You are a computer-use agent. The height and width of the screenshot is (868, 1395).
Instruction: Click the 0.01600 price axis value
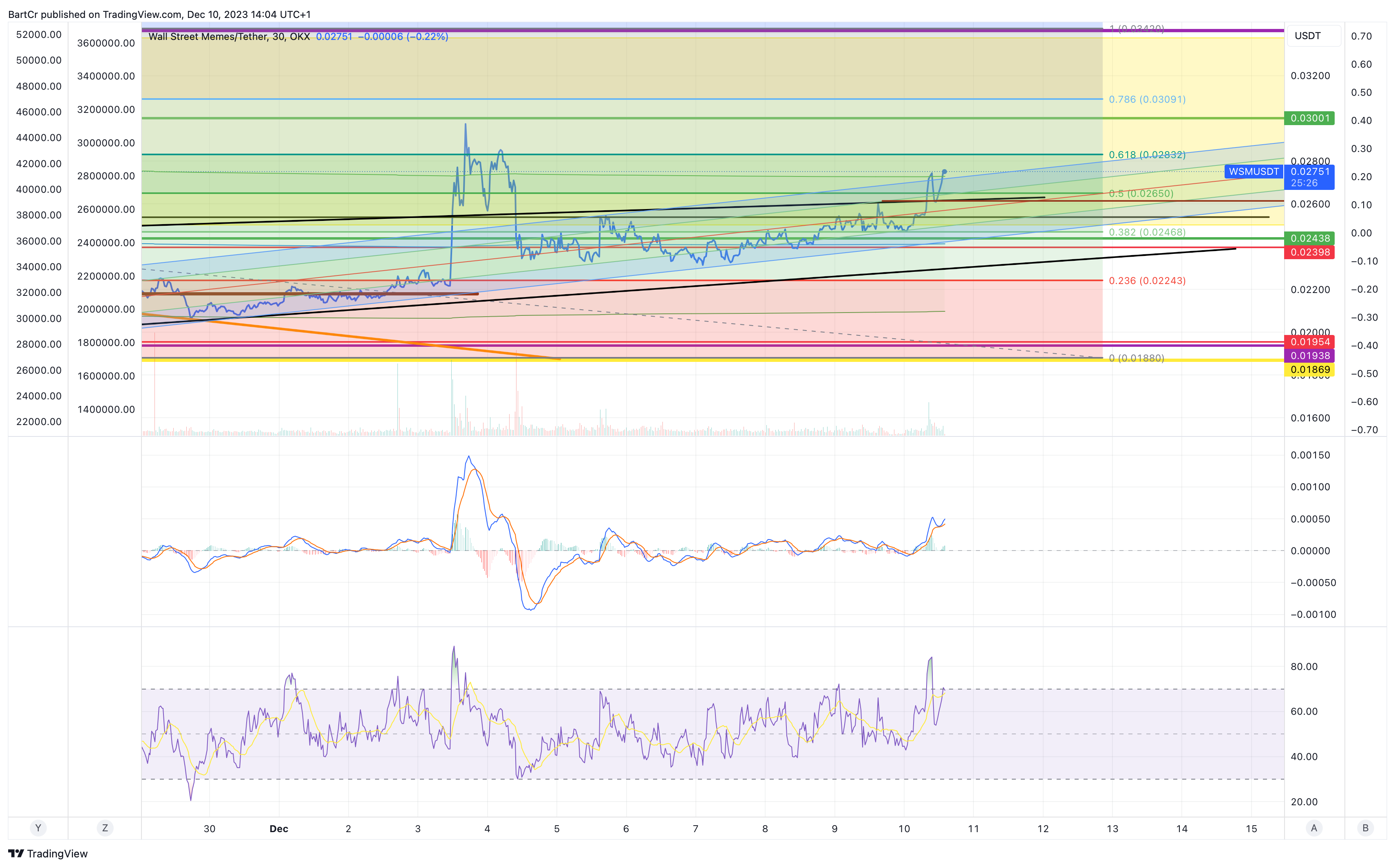[1310, 418]
